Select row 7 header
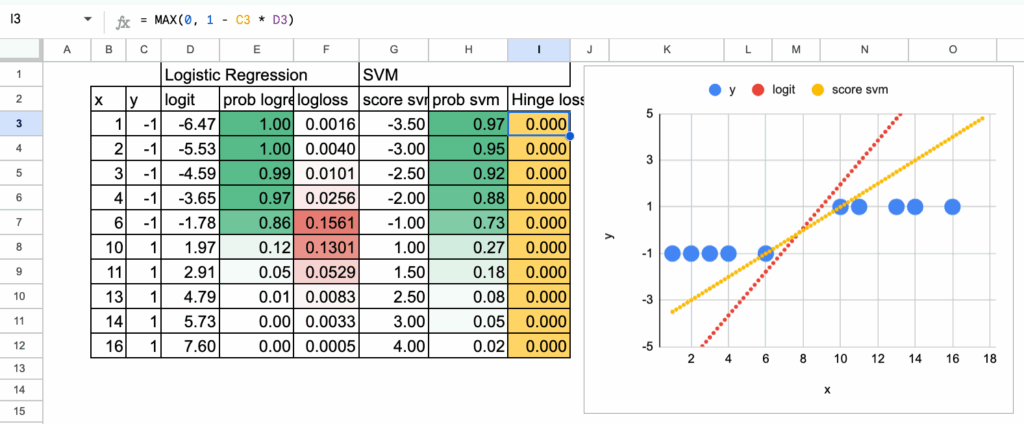Viewport: 1024px width, 424px height. point(20,222)
